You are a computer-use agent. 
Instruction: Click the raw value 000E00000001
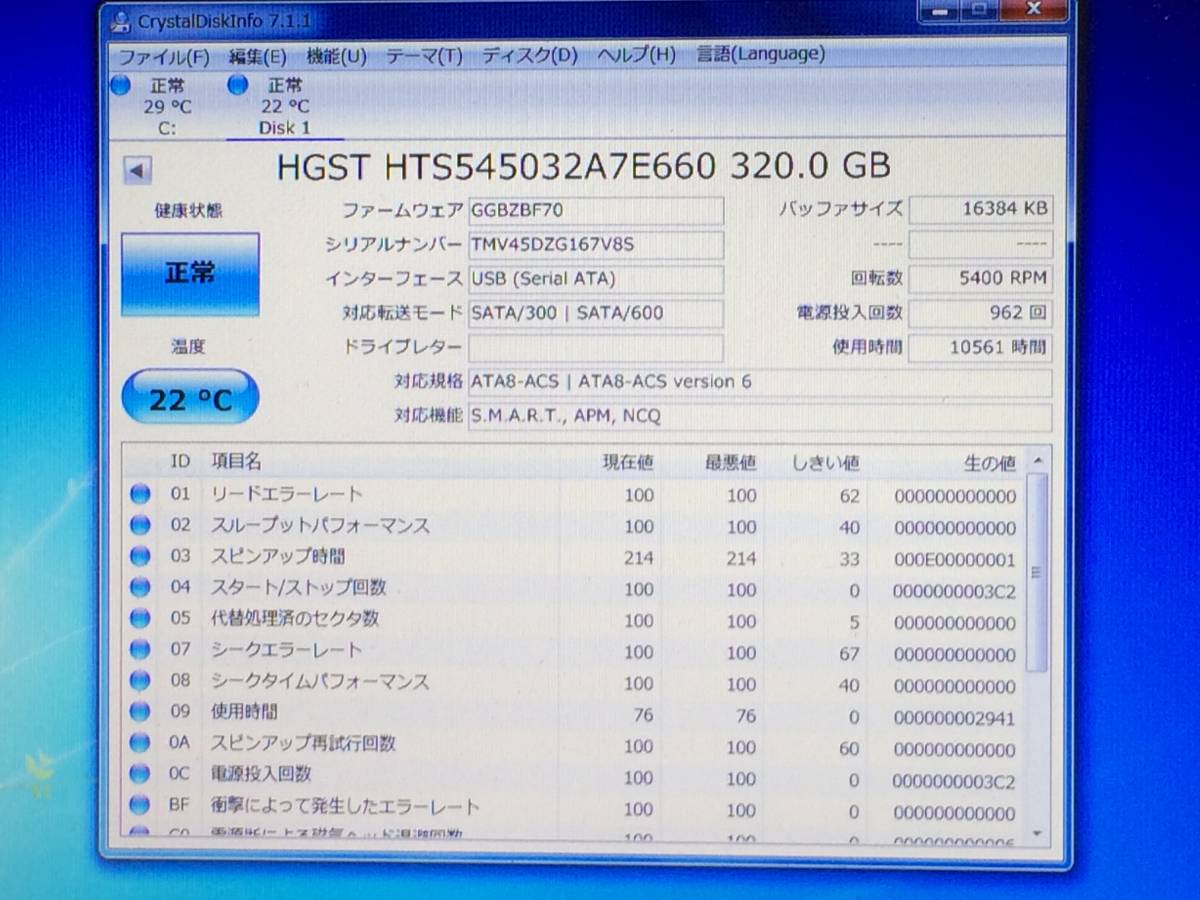coord(954,560)
